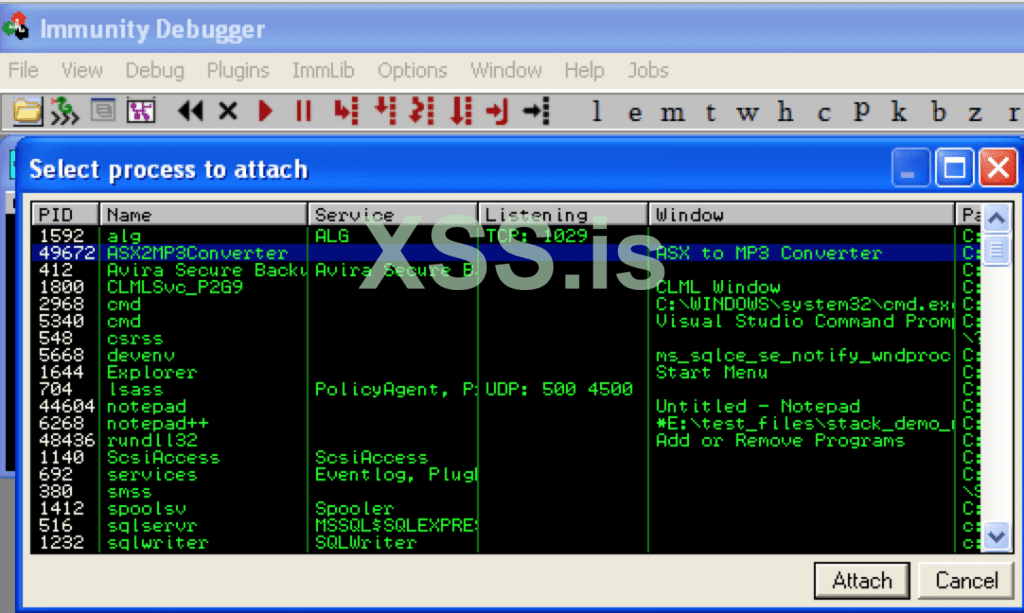Open the Plugins menu
This screenshot has height=613, width=1024.
(238, 70)
